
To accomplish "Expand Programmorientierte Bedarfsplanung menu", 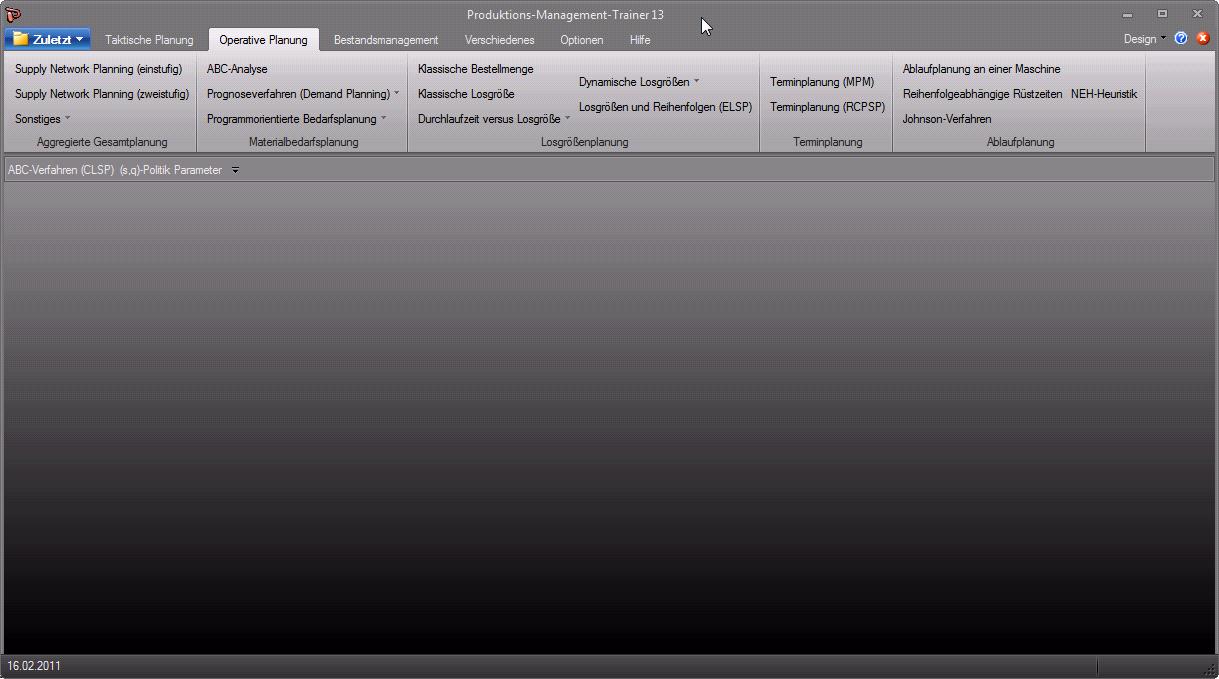I will point(296,119).
